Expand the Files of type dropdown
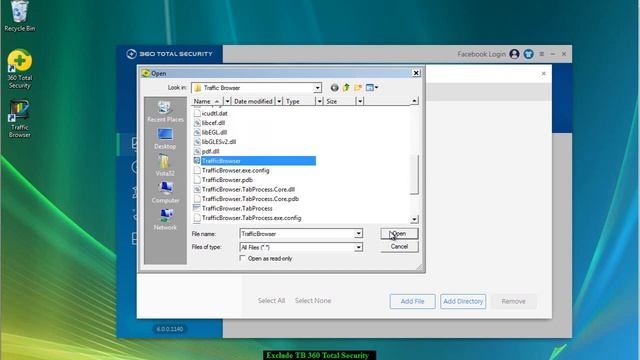 click(358, 247)
